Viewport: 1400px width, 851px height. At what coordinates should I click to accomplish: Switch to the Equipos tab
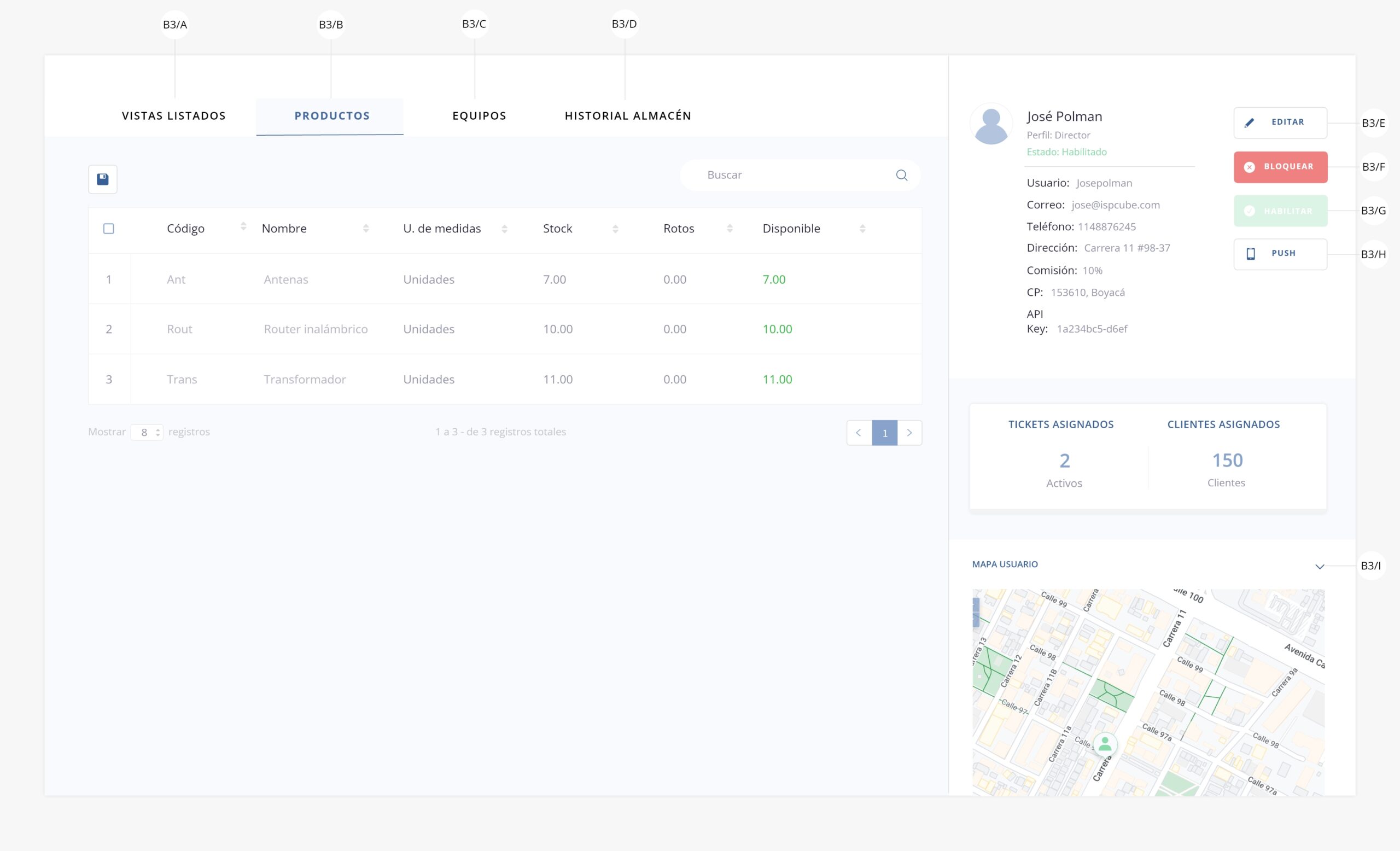coord(479,116)
